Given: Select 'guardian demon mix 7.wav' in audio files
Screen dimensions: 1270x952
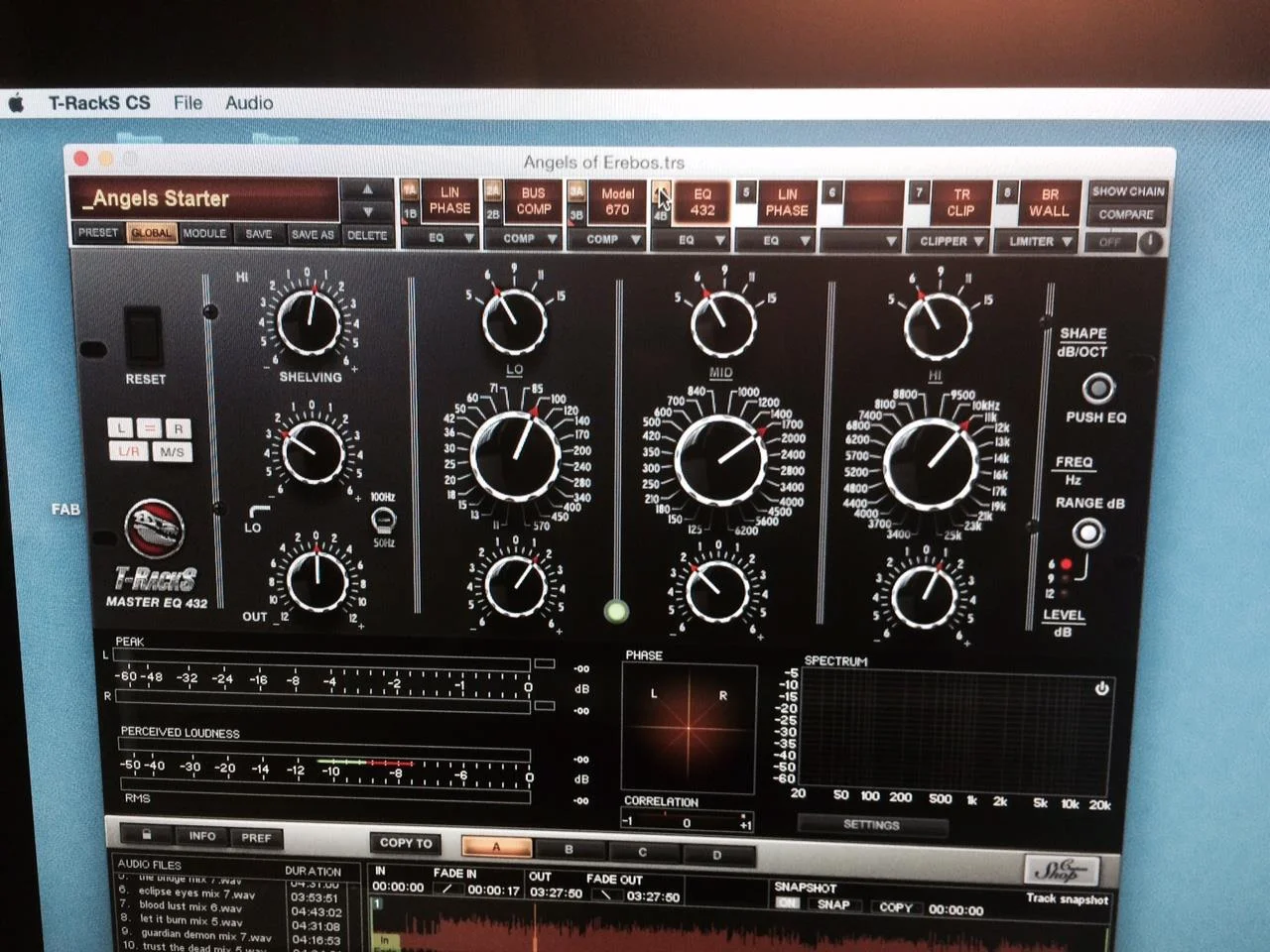Looking at the screenshot, I should pos(205,935).
